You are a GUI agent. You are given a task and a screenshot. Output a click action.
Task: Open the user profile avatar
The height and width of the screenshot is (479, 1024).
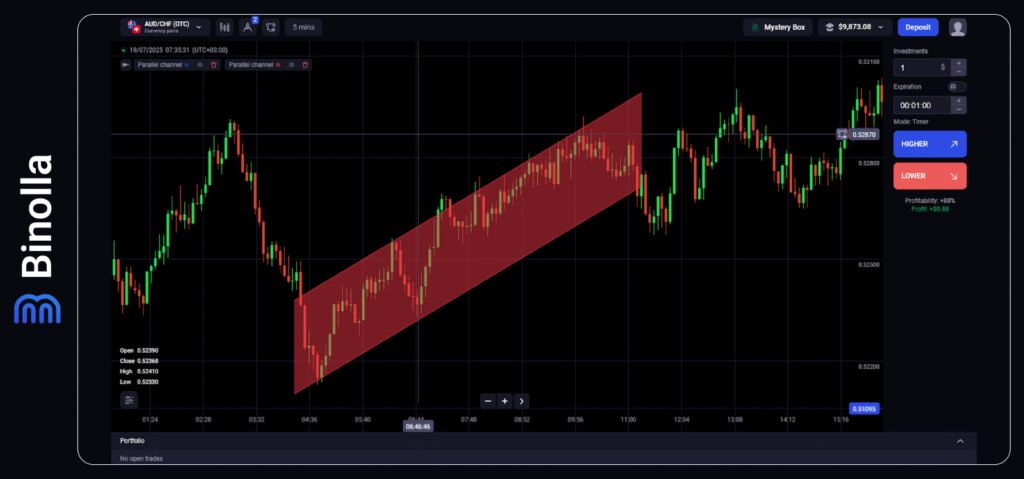click(957, 27)
